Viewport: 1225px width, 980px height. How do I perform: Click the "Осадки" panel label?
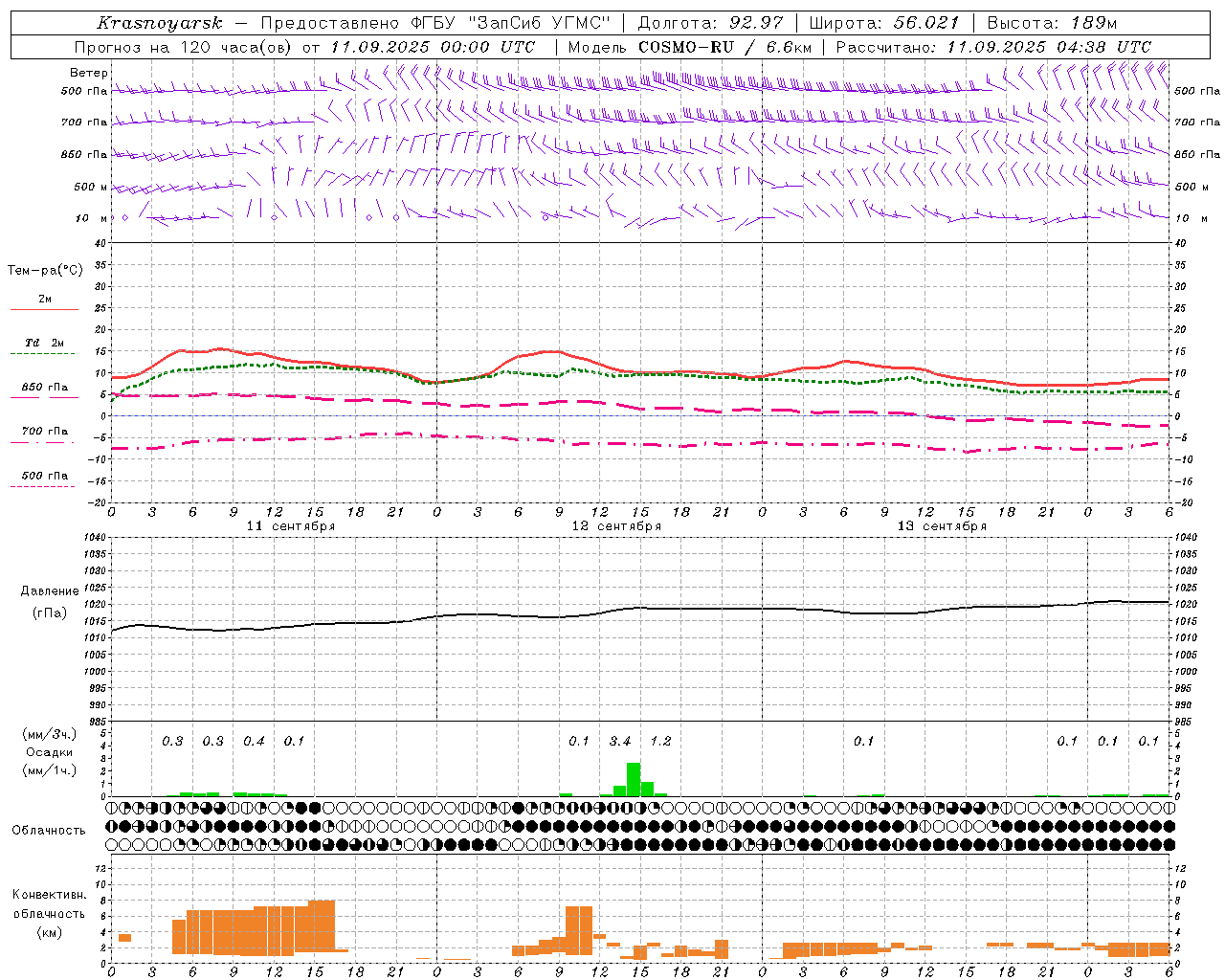(x=49, y=752)
